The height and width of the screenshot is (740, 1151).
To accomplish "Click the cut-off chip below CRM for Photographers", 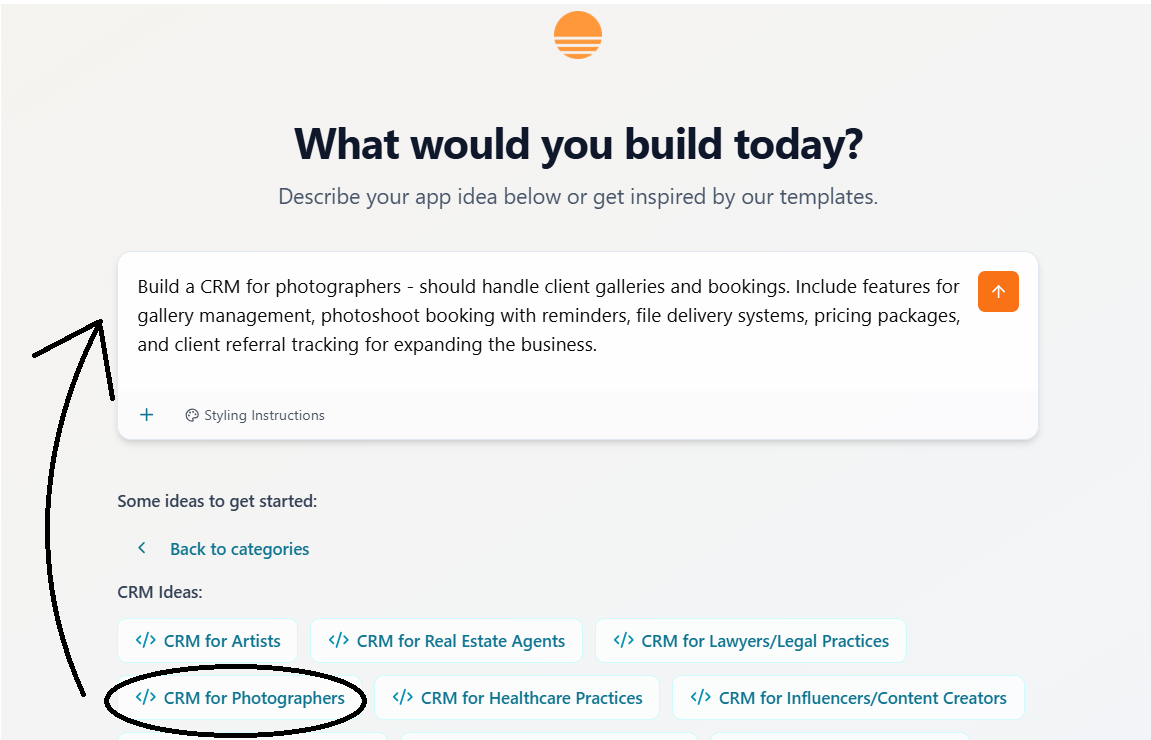I will (252, 736).
